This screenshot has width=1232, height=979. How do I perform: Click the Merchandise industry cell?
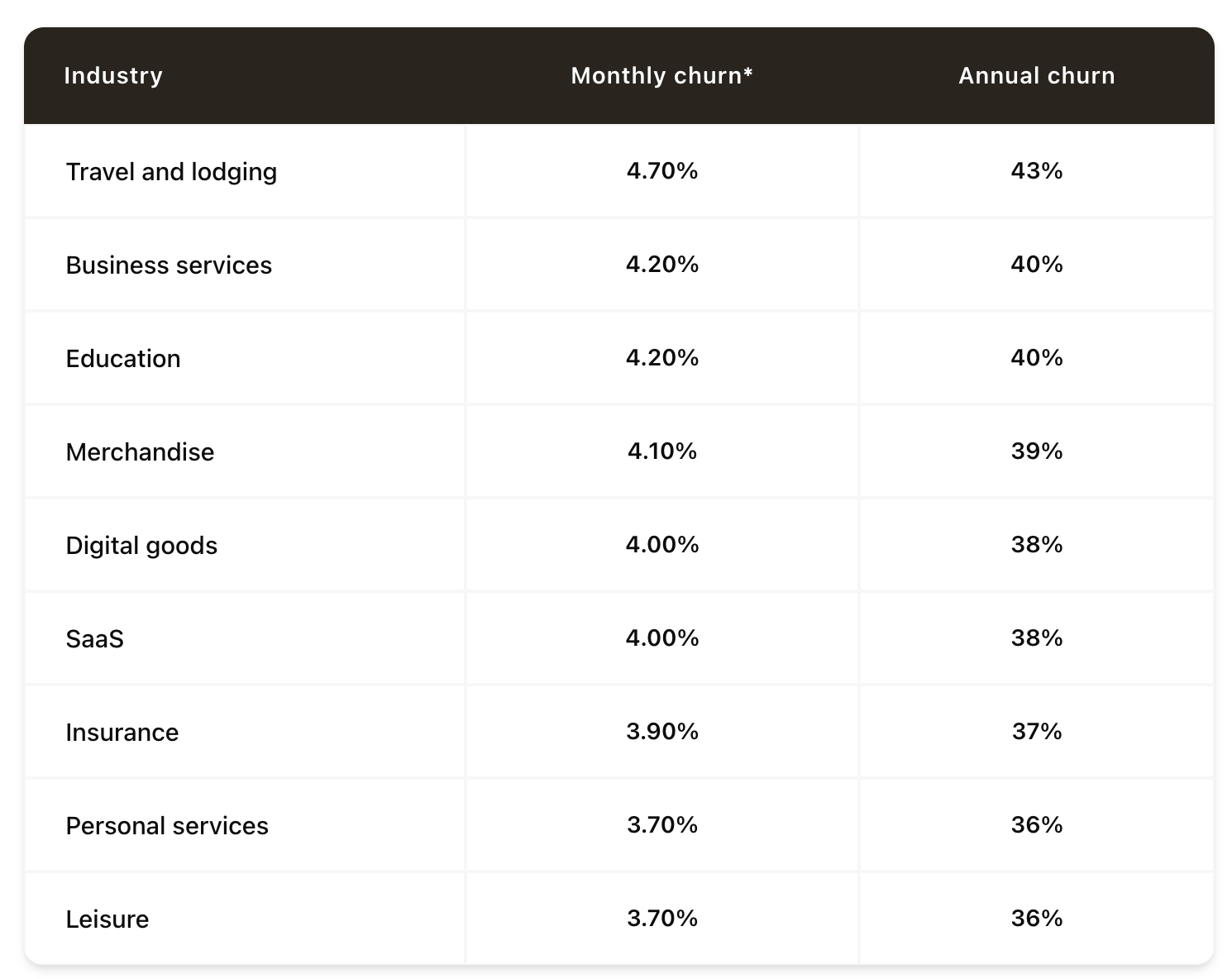point(140,451)
